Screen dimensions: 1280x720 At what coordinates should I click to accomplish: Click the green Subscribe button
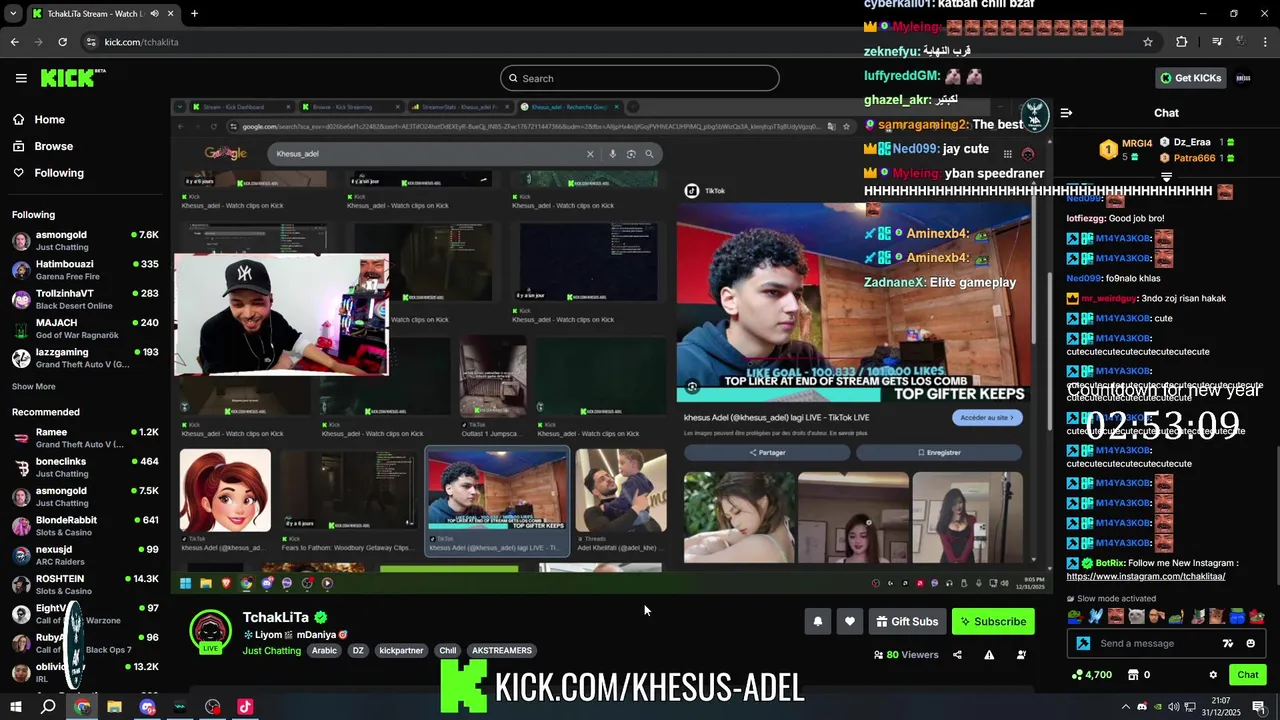click(x=993, y=621)
